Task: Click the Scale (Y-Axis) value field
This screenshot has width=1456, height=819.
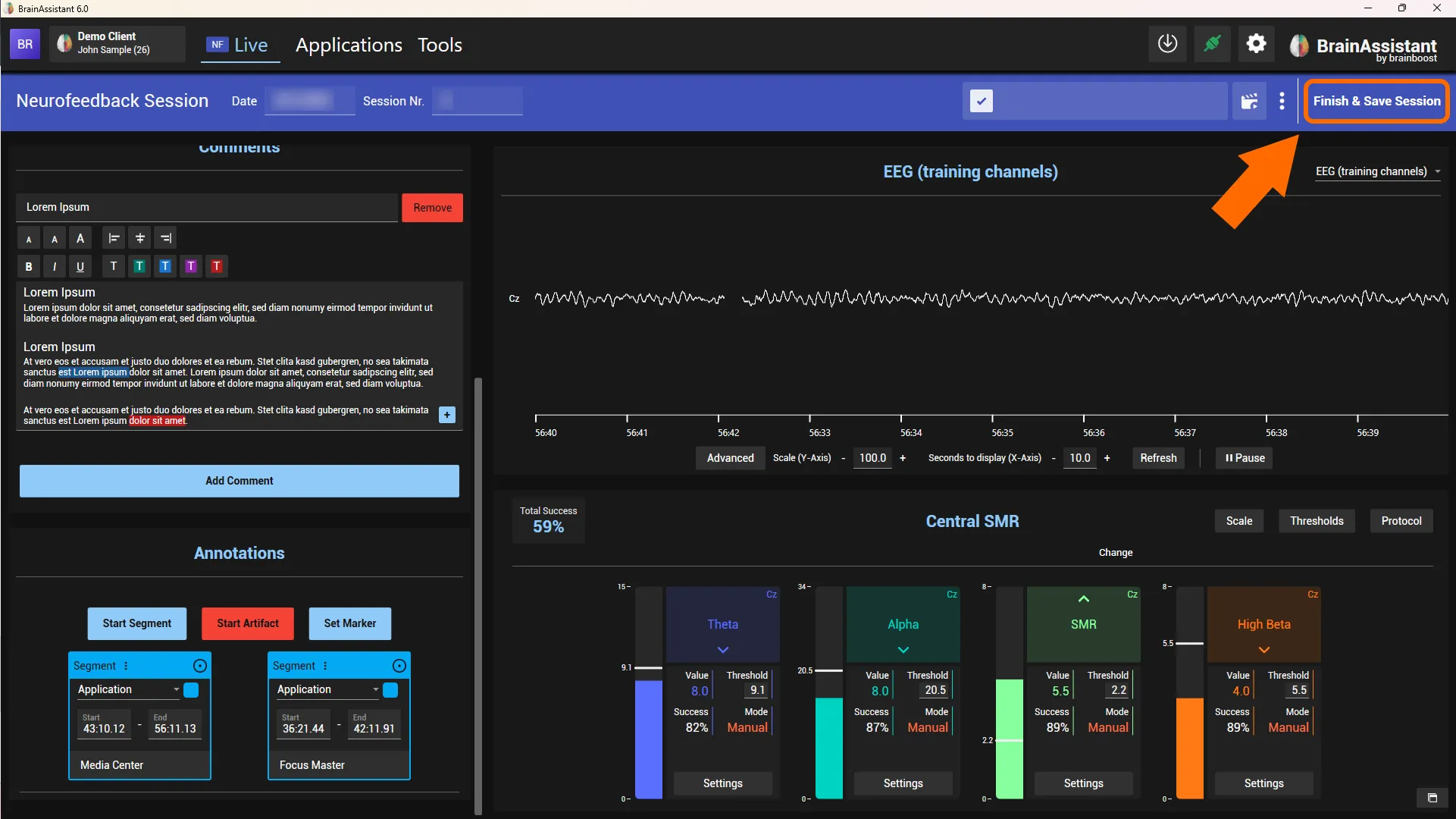Action: point(872,458)
